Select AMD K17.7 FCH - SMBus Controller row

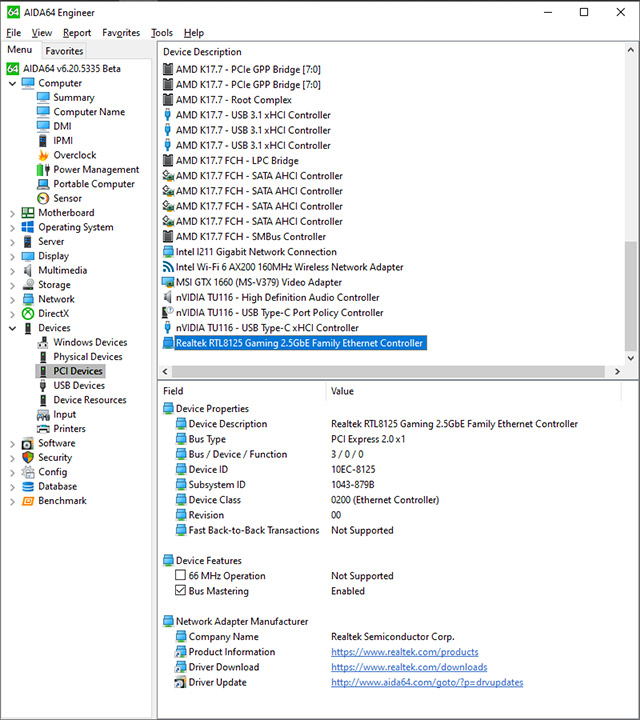pos(244,236)
